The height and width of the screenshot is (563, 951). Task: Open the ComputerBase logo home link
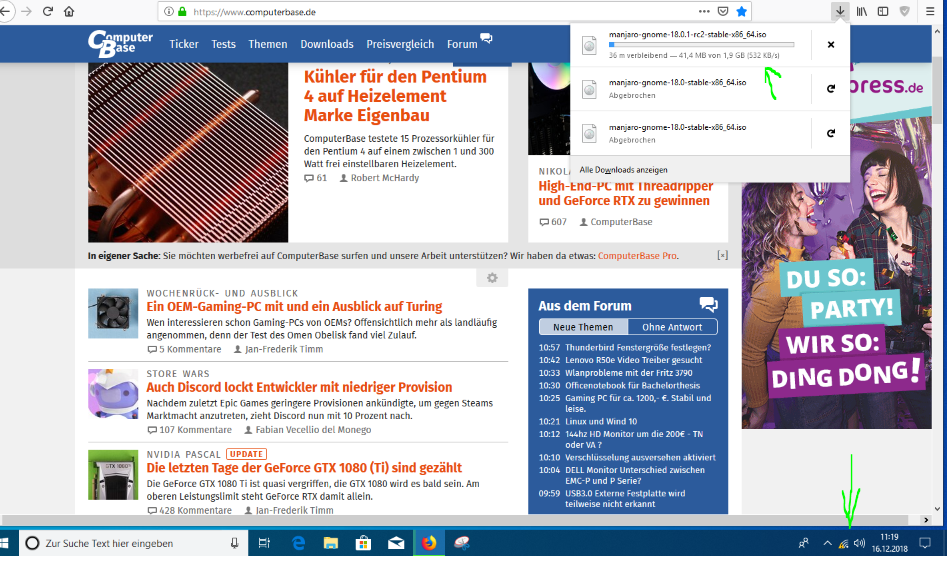click(x=120, y=43)
